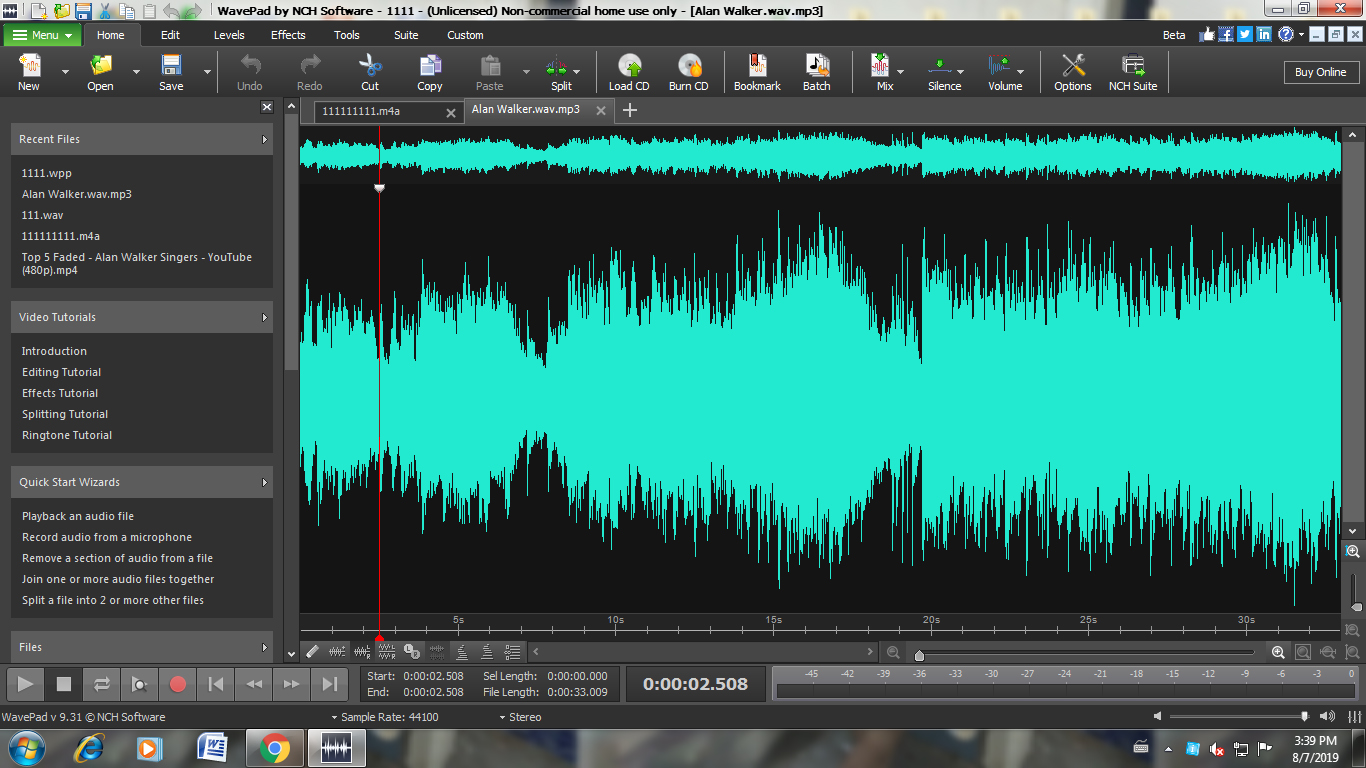Switch to the Suite ribbon tab
1366x768 pixels.
(x=406, y=35)
